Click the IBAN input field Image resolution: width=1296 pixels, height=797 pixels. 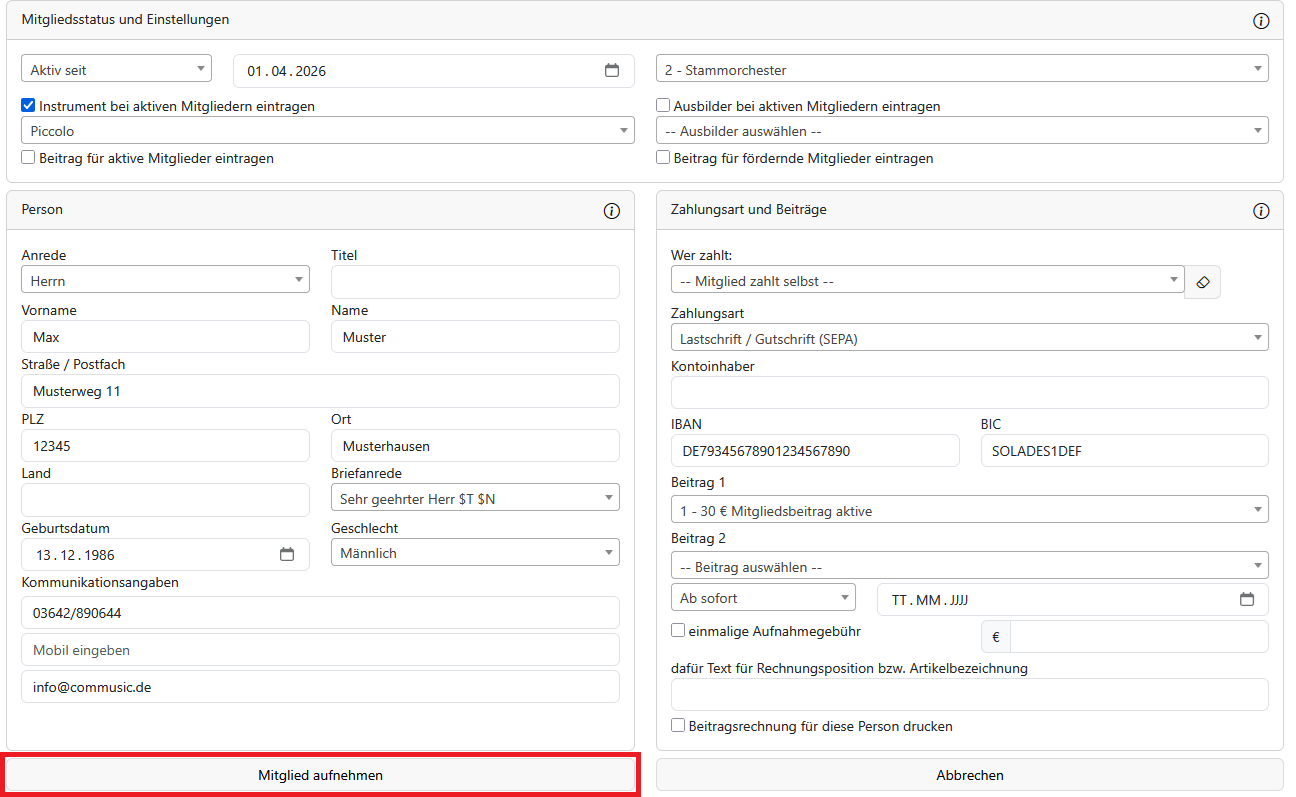[815, 451]
